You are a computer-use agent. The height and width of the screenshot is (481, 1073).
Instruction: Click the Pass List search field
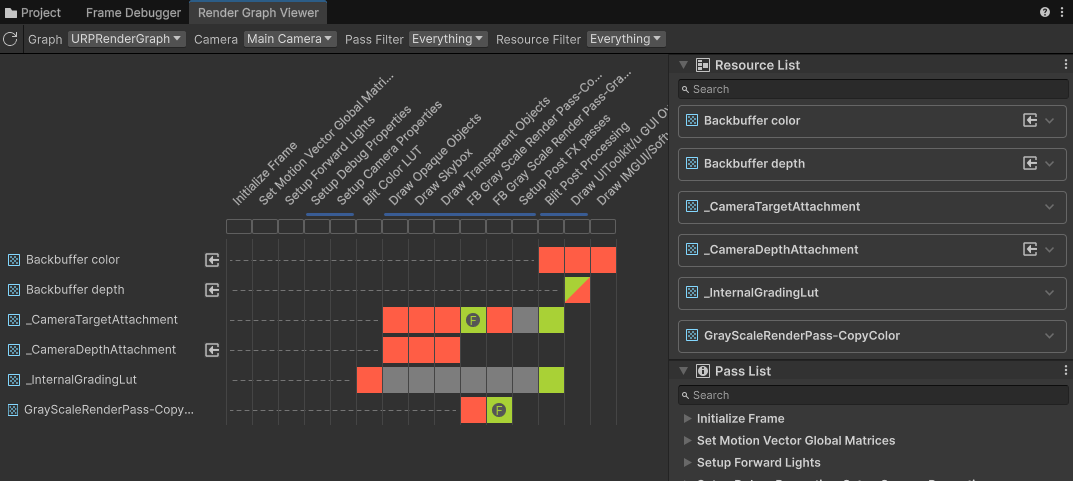[x=872, y=395]
